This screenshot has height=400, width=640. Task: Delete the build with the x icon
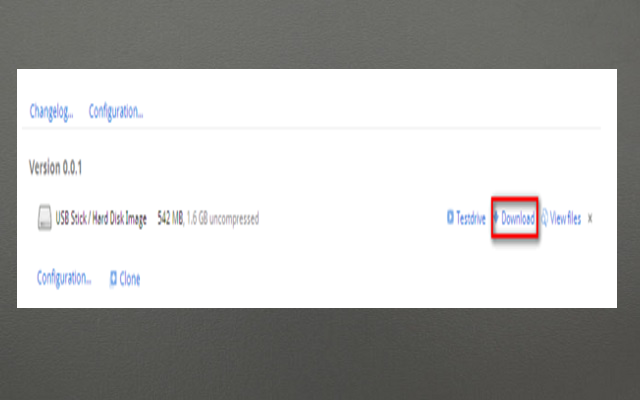[x=590, y=218]
